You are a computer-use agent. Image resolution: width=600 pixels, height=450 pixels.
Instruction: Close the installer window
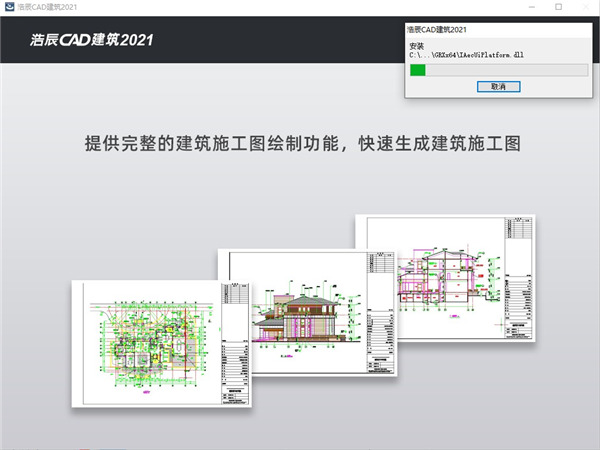pyautogui.click(x=586, y=7)
